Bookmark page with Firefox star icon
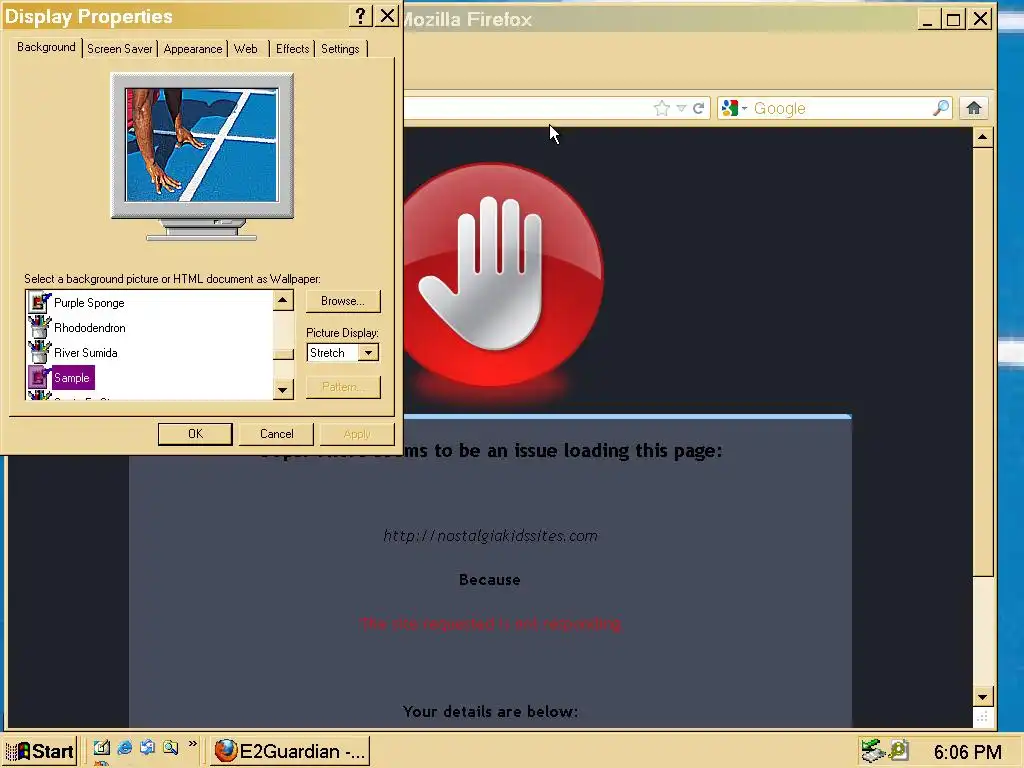 pyautogui.click(x=662, y=108)
